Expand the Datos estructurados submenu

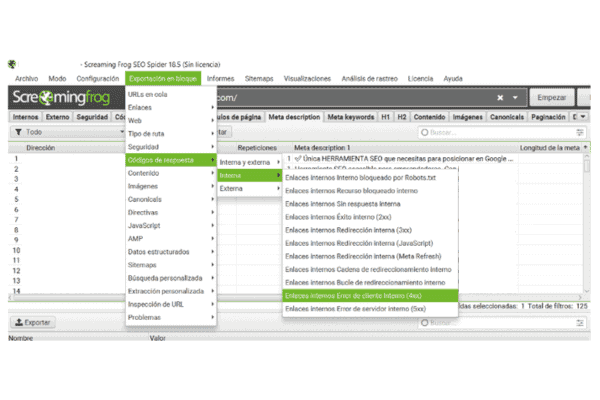point(171,252)
